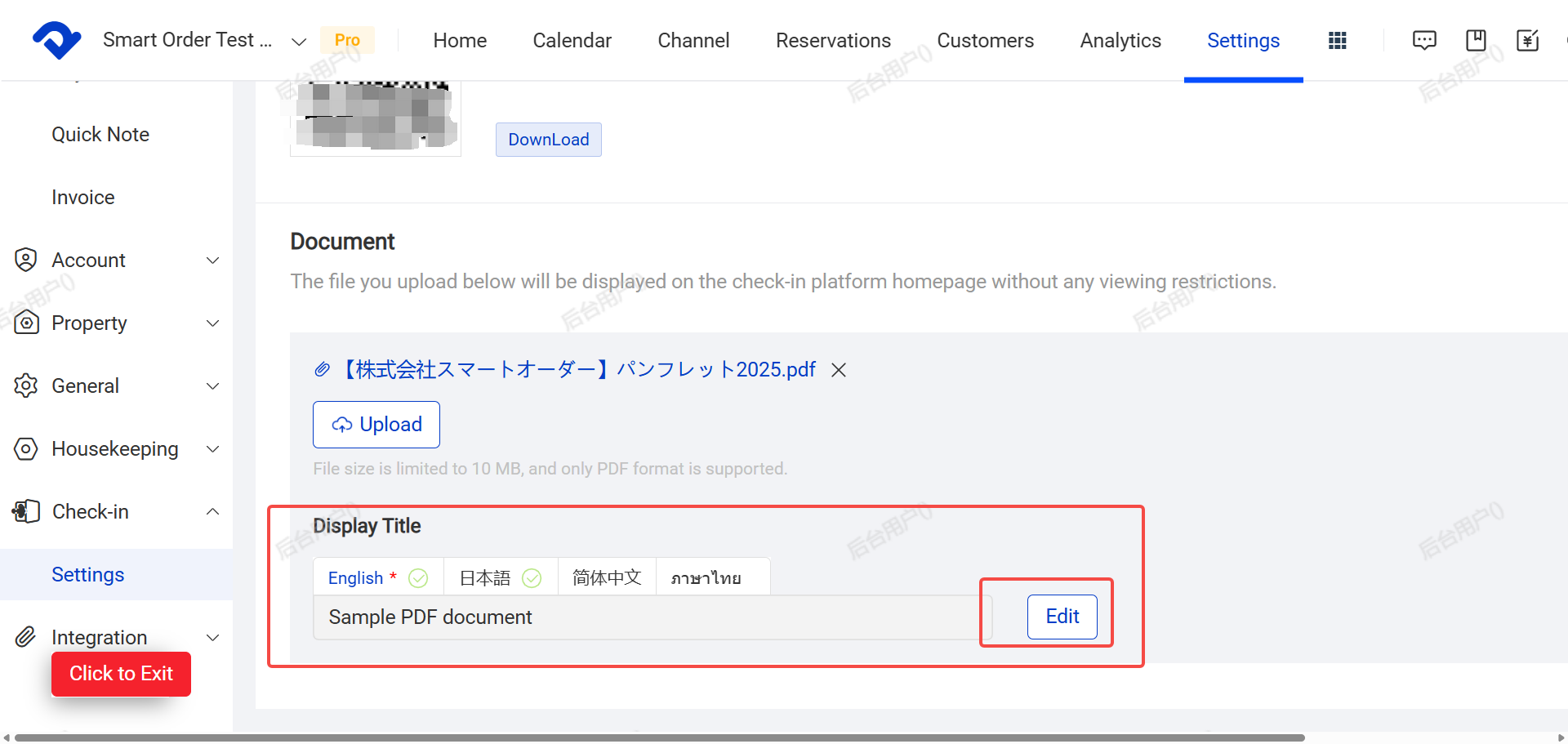Screen dimensions: 1568x744
Task: Expand the Integration menu chevron
Action: (x=213, y=638)
